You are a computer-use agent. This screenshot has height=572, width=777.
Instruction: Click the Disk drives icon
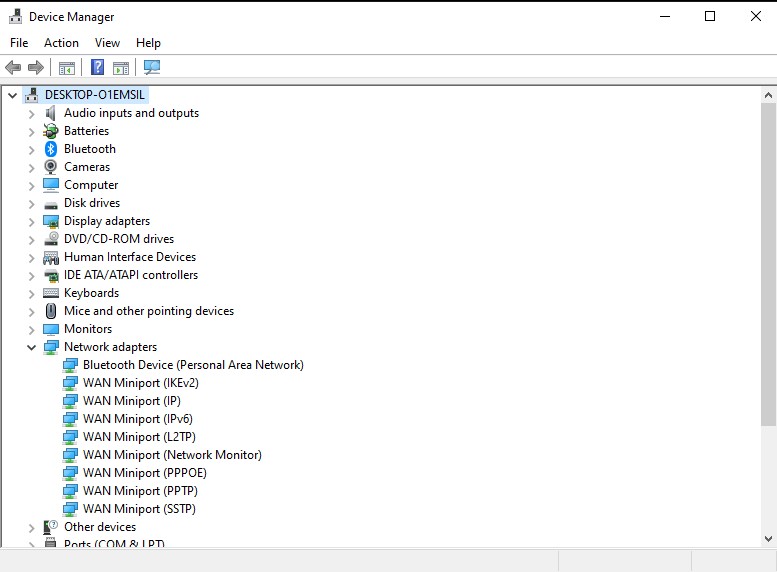pyautogui.click(x=51, y=204)
